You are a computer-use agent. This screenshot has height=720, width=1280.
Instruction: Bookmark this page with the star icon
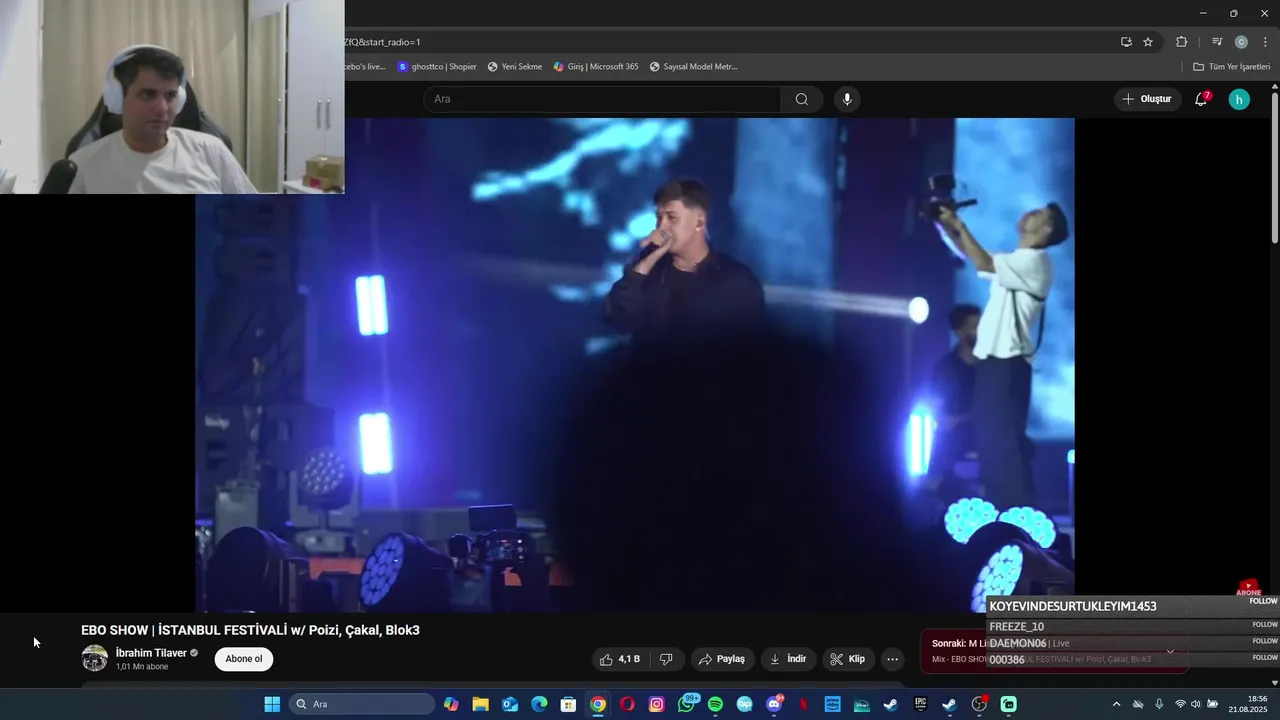(1148, 42)
